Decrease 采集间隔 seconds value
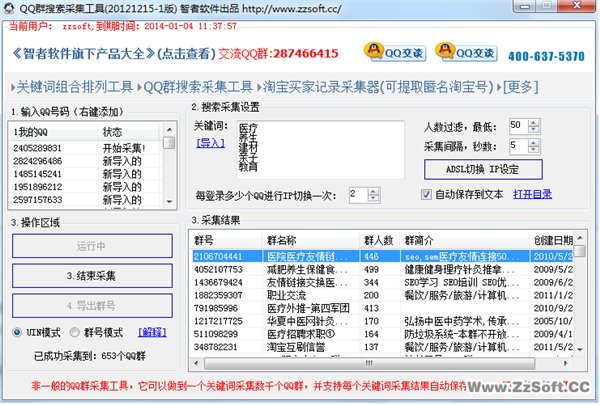Image resolution: width=600 pixels, height=405 pixels. (x=533, y=150)
